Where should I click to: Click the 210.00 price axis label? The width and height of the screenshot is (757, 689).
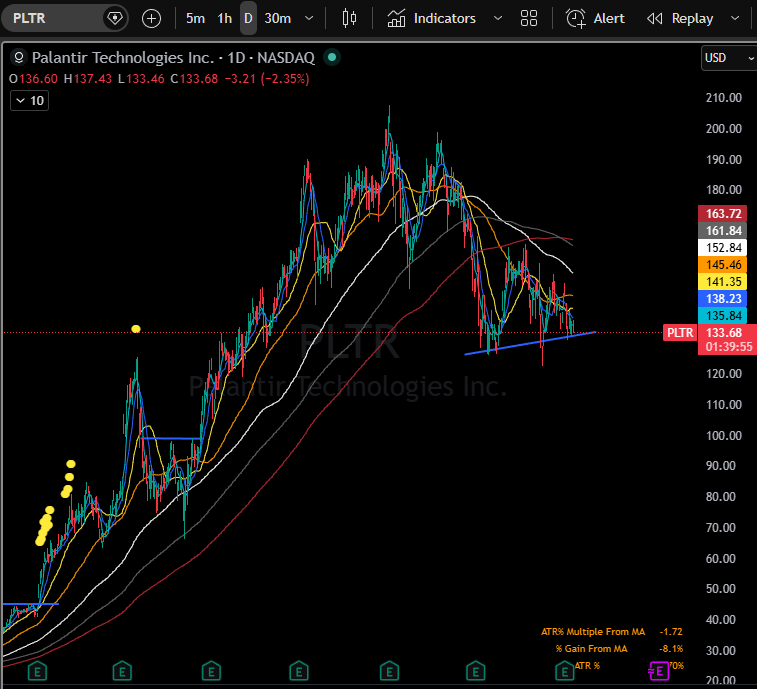[723, 98]
